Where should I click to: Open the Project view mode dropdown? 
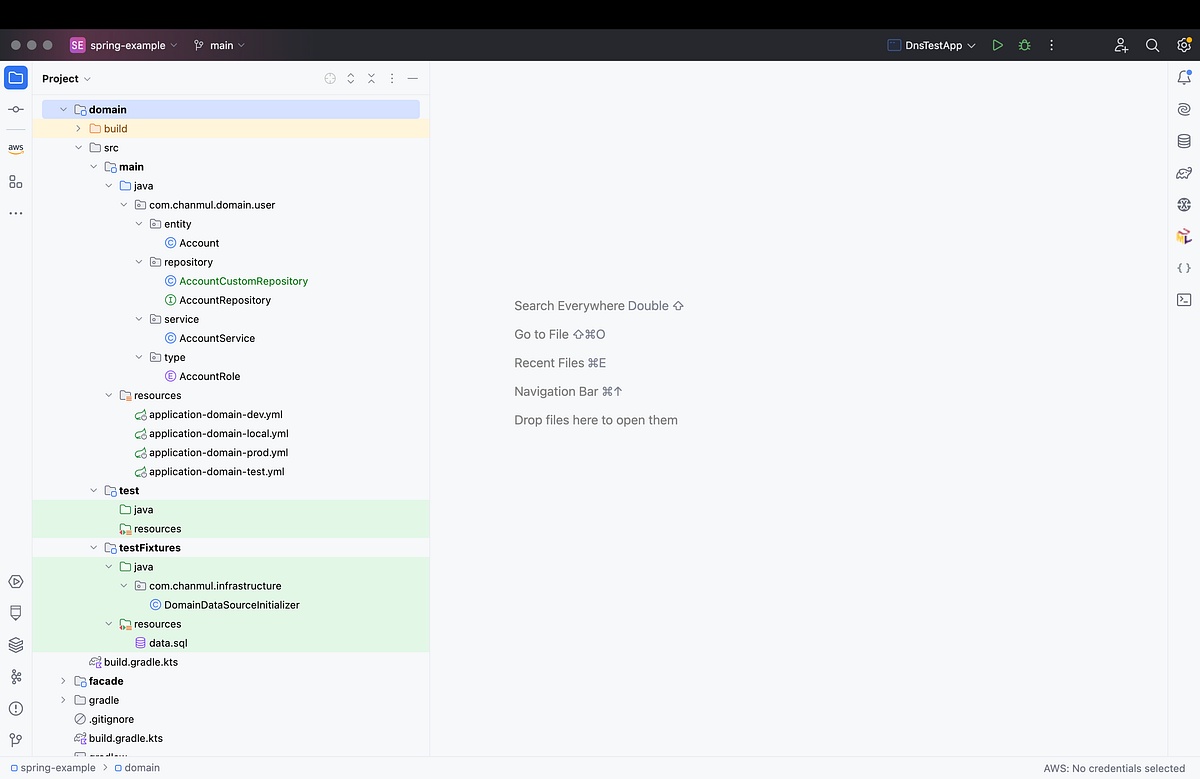[x=66, y=78]
